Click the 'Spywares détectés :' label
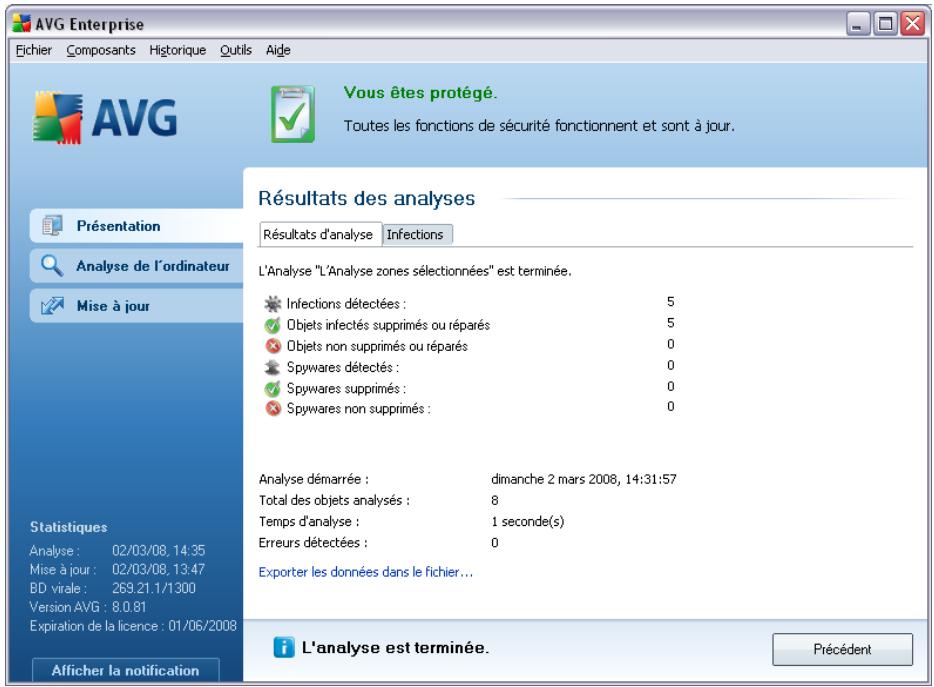Image resolution: width=934 pixels, height=687 pixels. pyautogui.click(x=343, y=367)
